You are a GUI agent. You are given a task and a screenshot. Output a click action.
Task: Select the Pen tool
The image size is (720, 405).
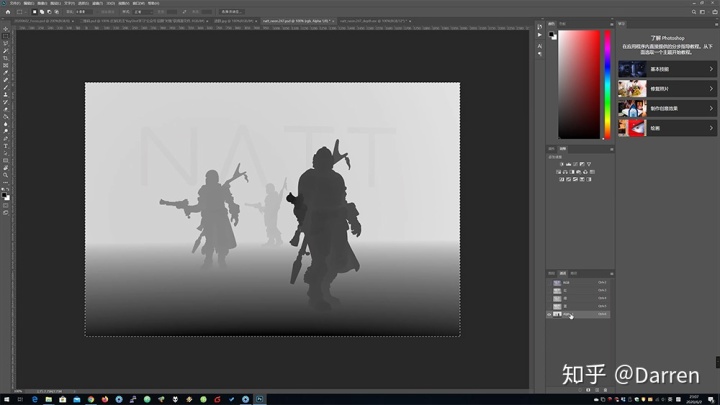pos(6,139)
